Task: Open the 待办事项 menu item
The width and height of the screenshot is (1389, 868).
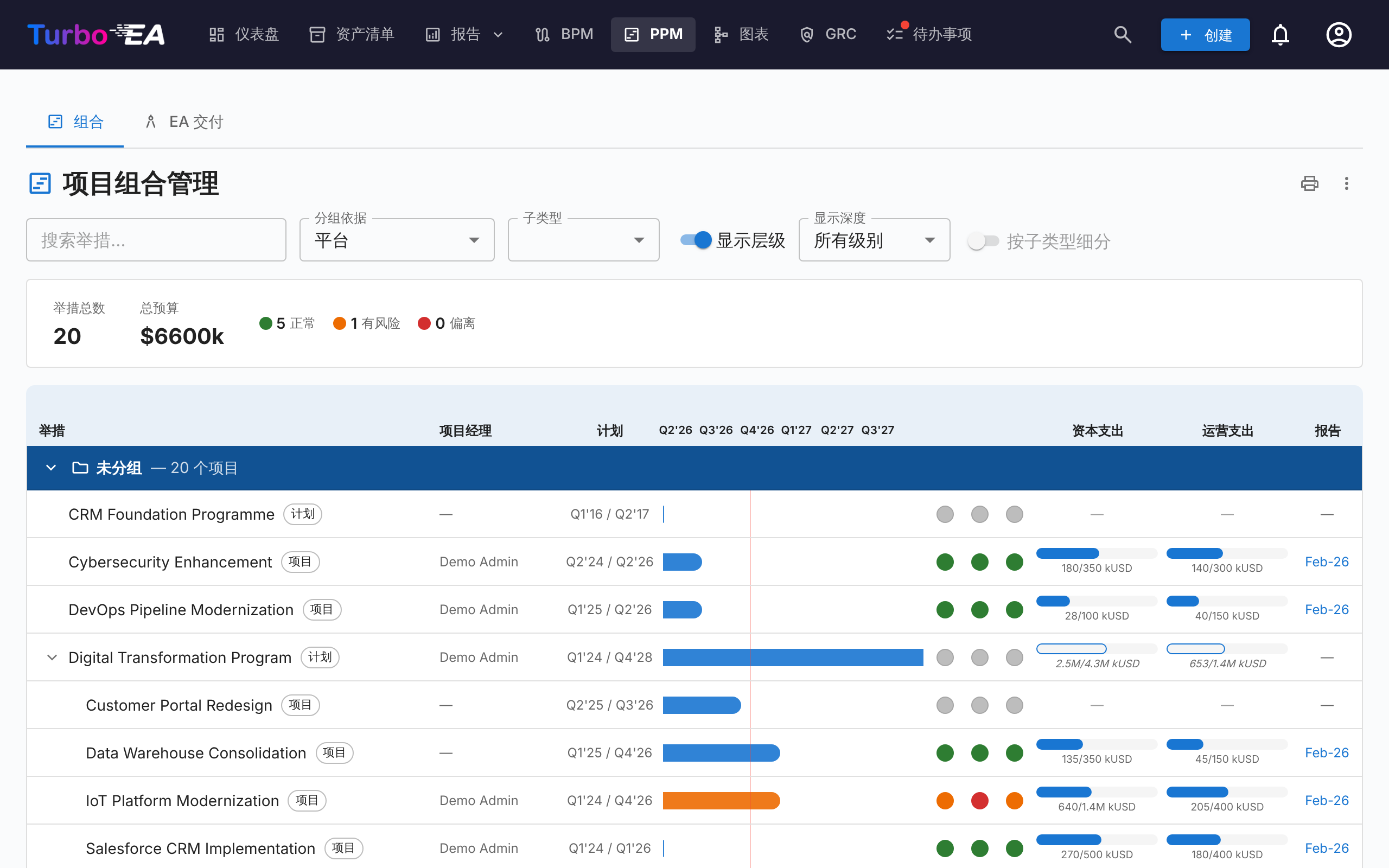Action: (928, 34)
